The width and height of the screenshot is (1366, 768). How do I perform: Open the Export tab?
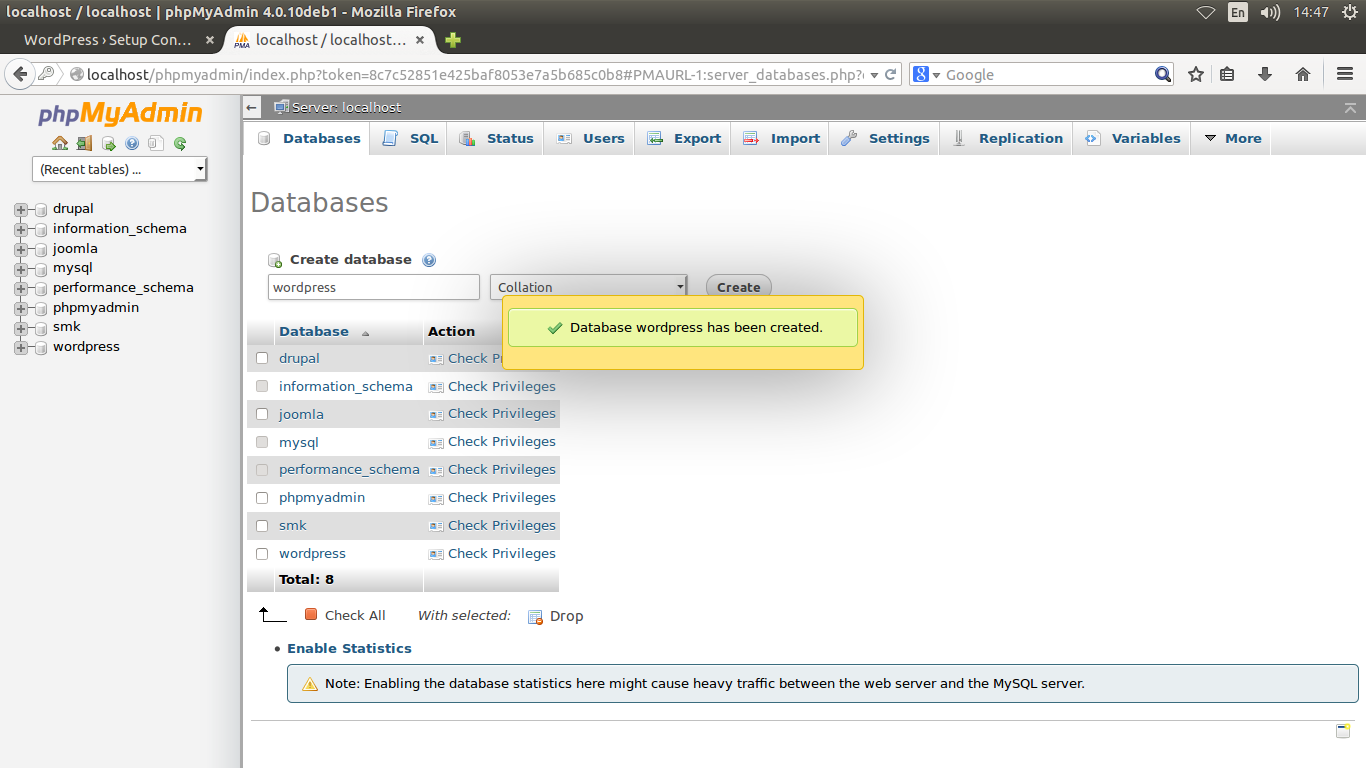click(683, 138)
